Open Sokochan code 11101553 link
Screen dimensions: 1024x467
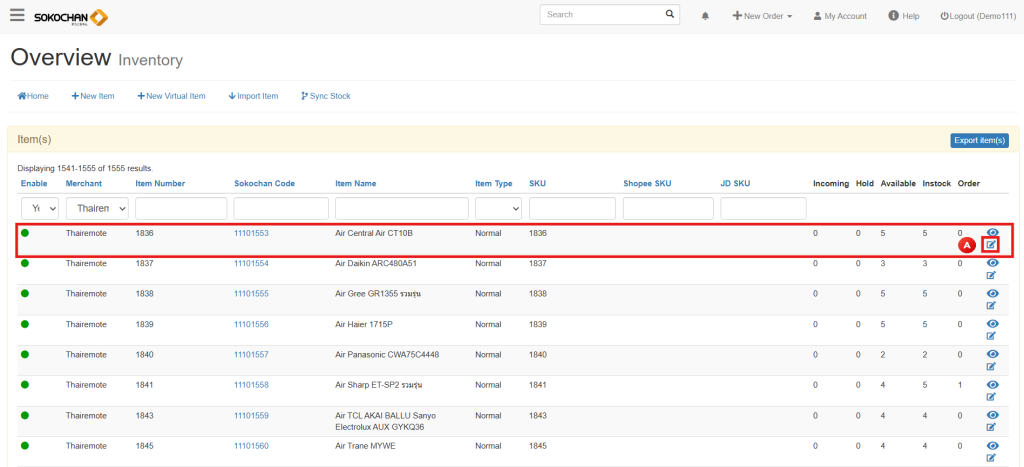click(251, 233)
